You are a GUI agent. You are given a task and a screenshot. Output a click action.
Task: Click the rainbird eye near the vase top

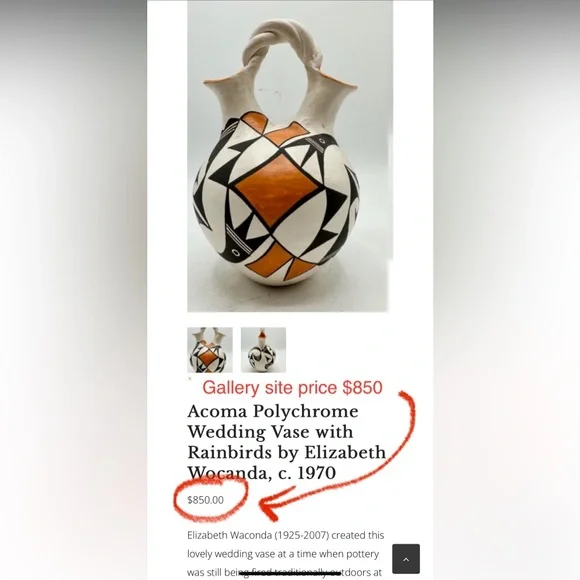[x=322, y=141]
